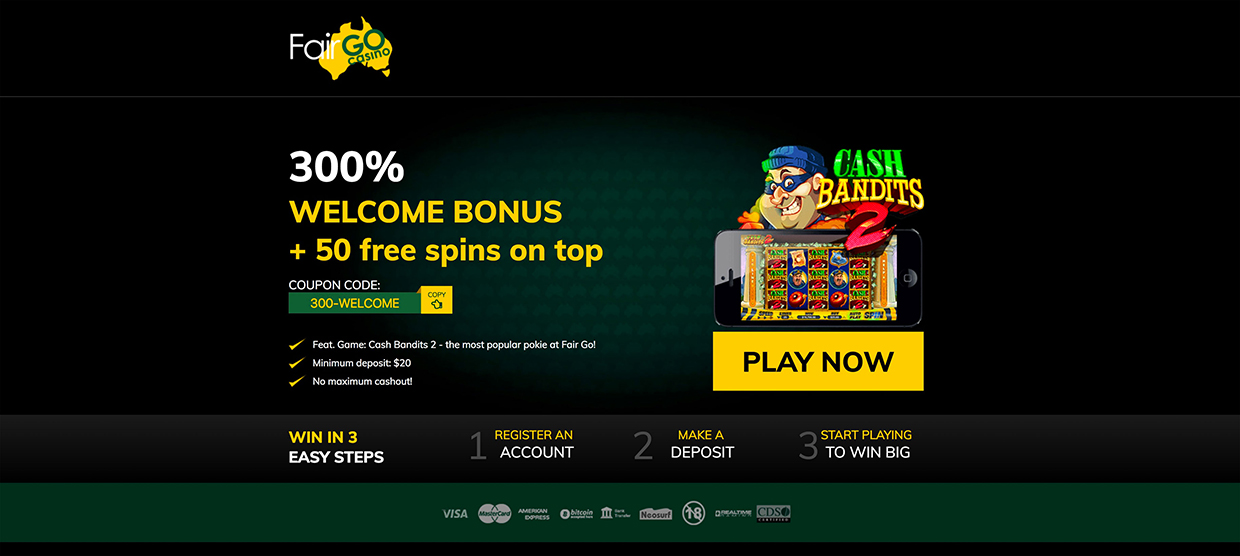1240x556 pixels.
Task: Open the Register an Account step
Action: (522, 444)
